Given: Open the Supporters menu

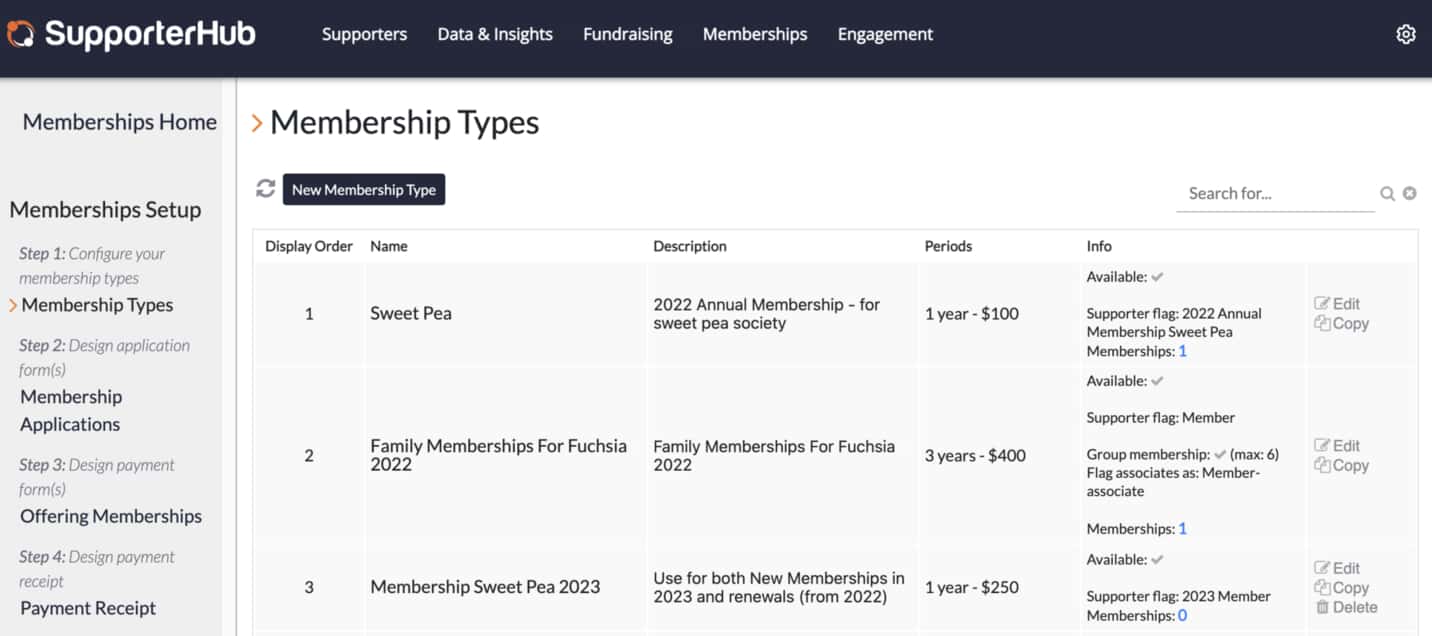Looking at the screenshot, I should (x=364, y=35).
